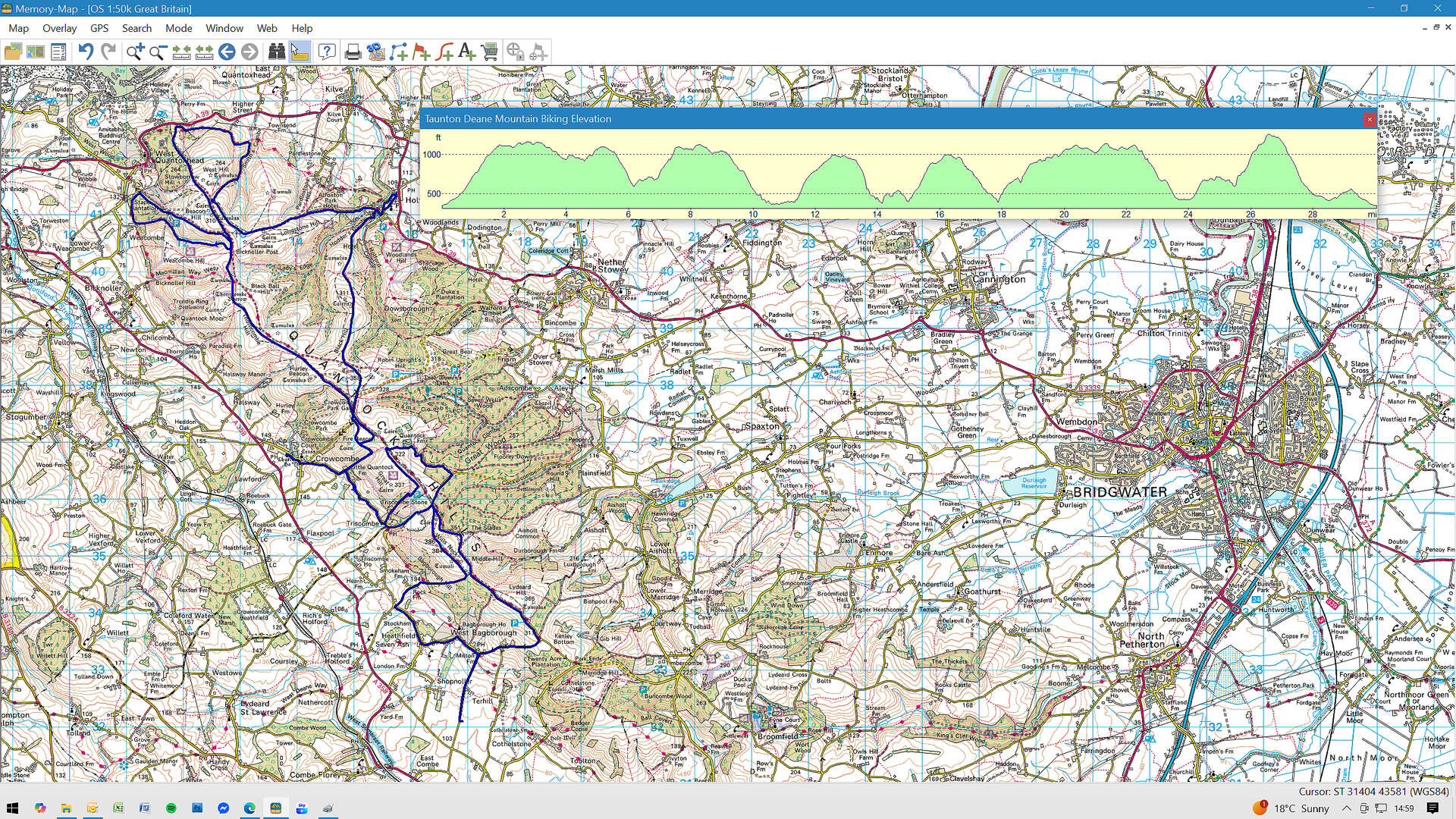Close the Mountain Biking Elevation panel
The width and height of the screenshot is (1456, 819).
pyautogui.click(x=1370, y=119)
